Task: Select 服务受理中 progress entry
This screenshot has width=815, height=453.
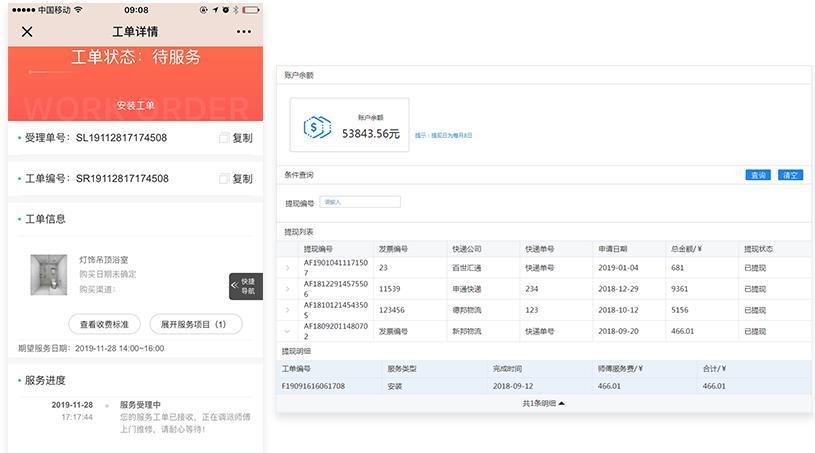Action: click(x=140, y=405)
